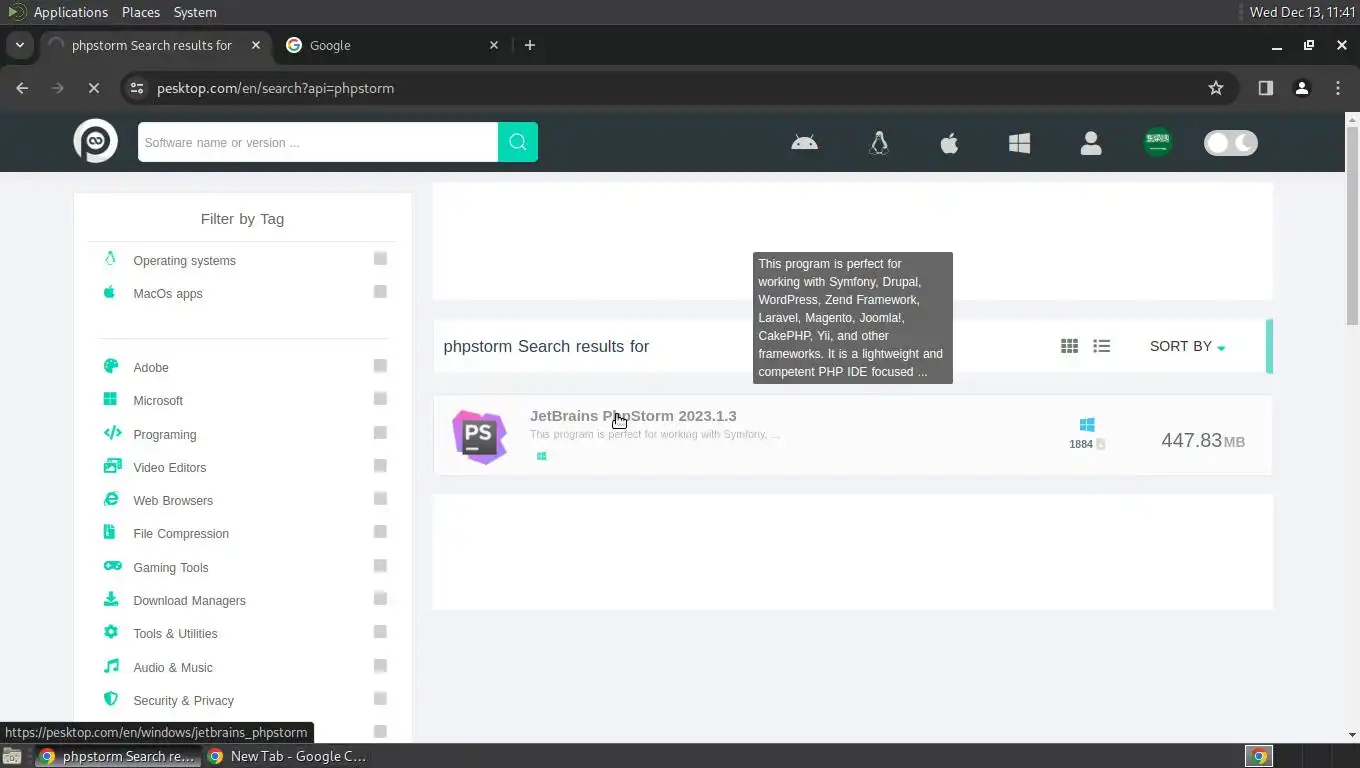1360x768 pixels.
Task: Open the Linux penguin icon in header
Action: coord(879,143)
